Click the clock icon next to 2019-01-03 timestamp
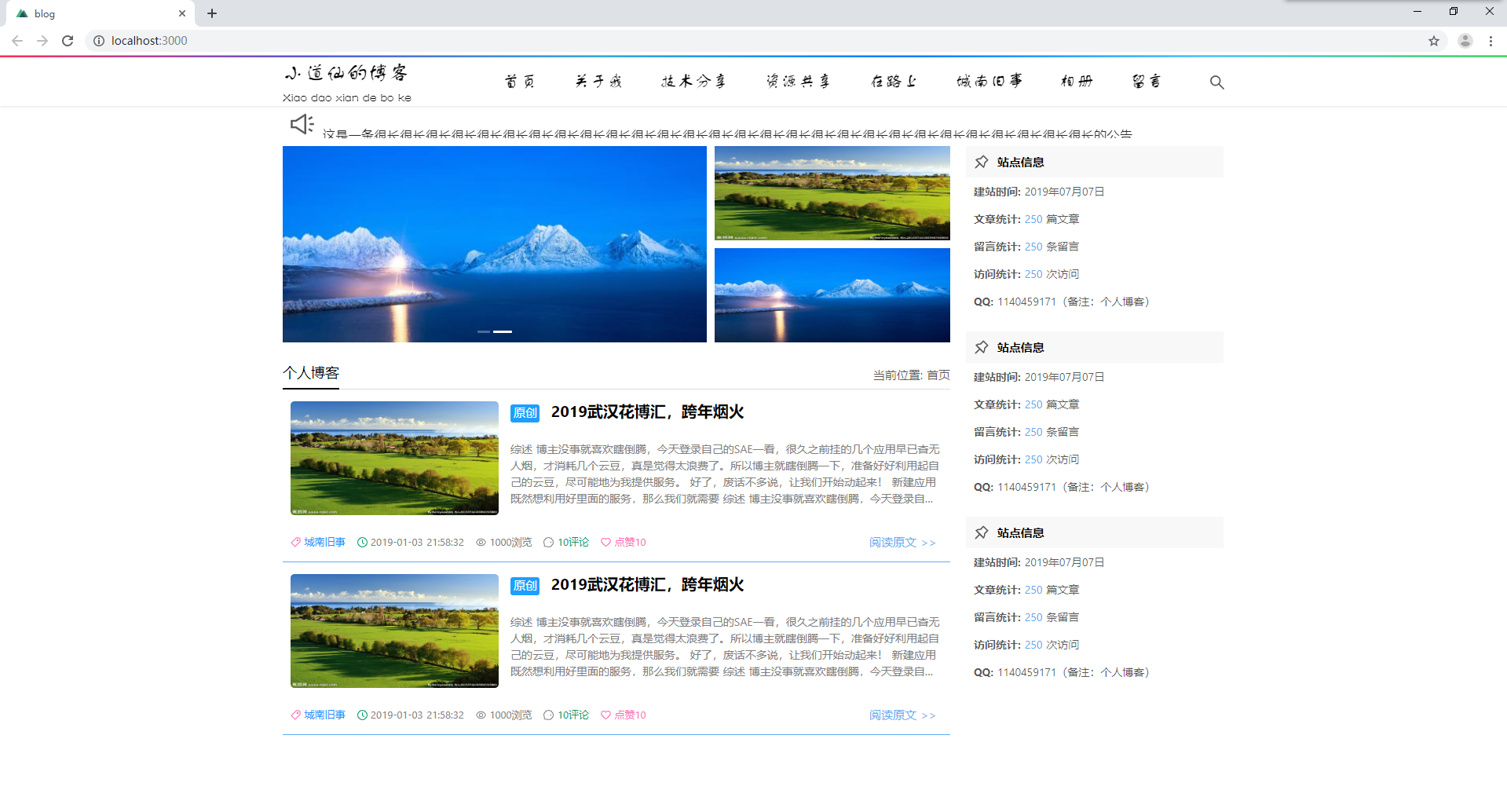Image resolution: width=1507 pixels, height=812 pixels. (362, 542)
